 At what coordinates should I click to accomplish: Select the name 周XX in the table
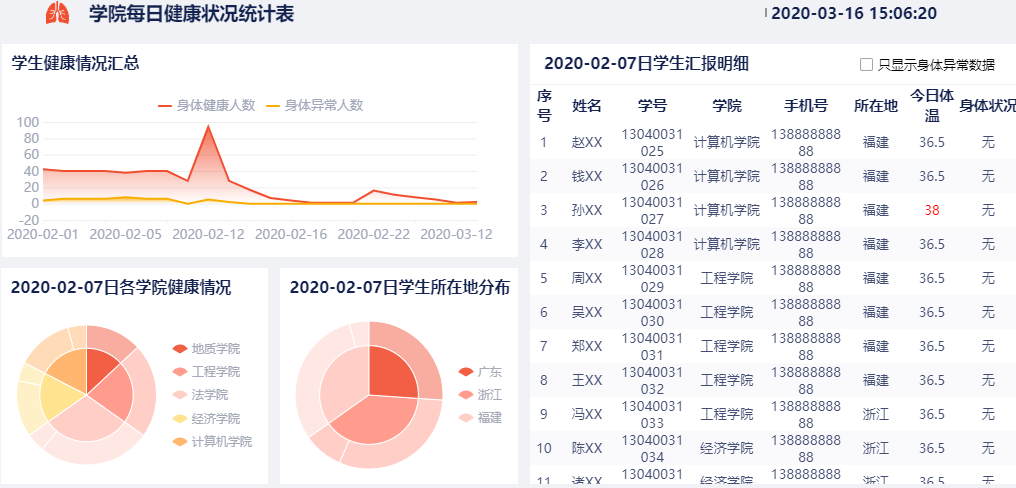587,279
